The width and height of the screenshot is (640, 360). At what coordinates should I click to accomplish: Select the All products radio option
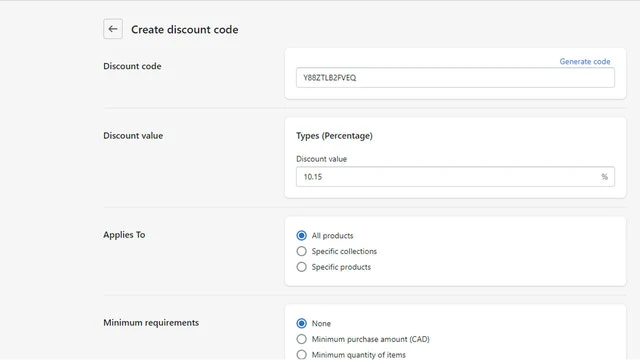301,236
